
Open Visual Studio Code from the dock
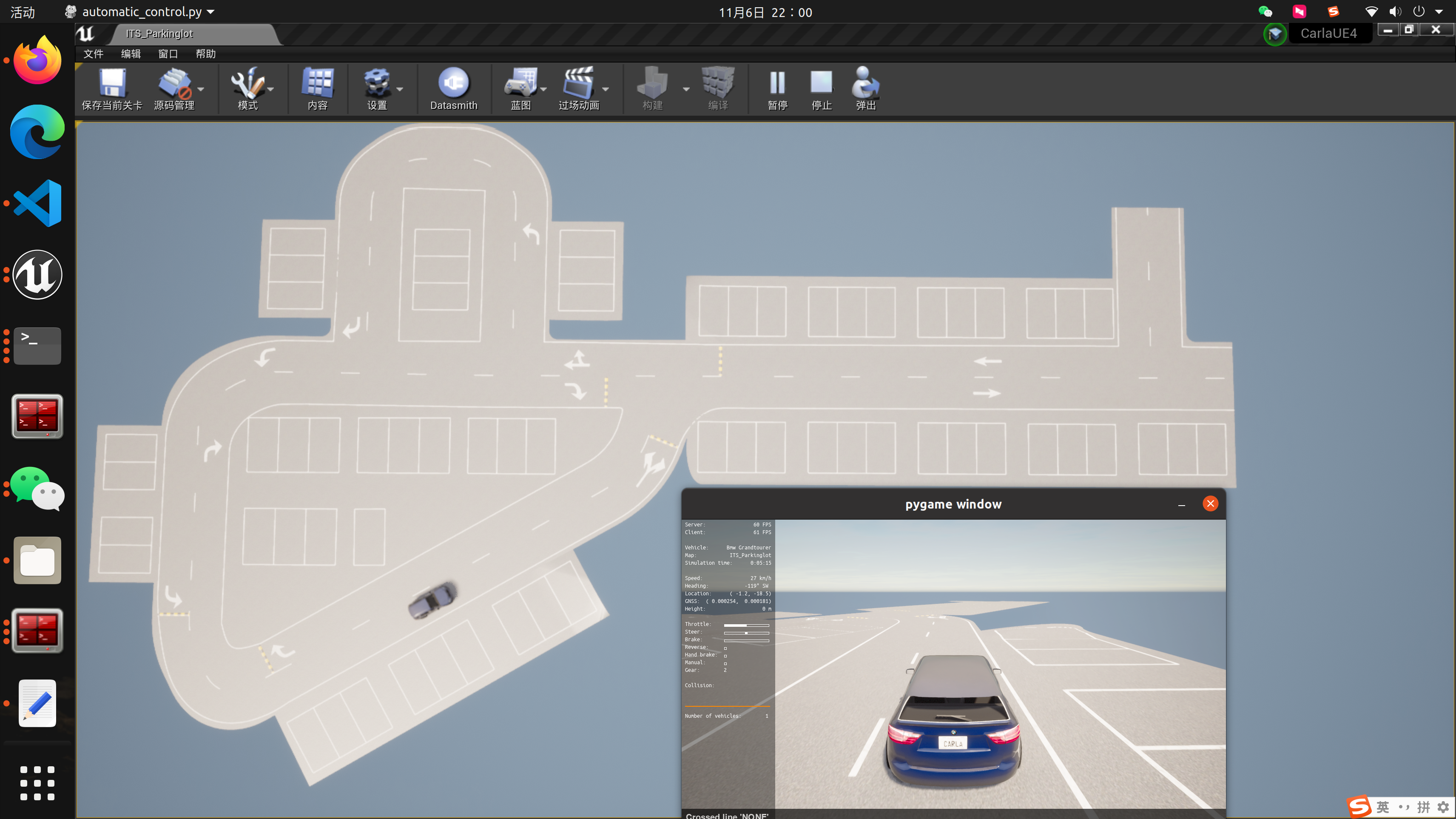(x=37, y=204)
